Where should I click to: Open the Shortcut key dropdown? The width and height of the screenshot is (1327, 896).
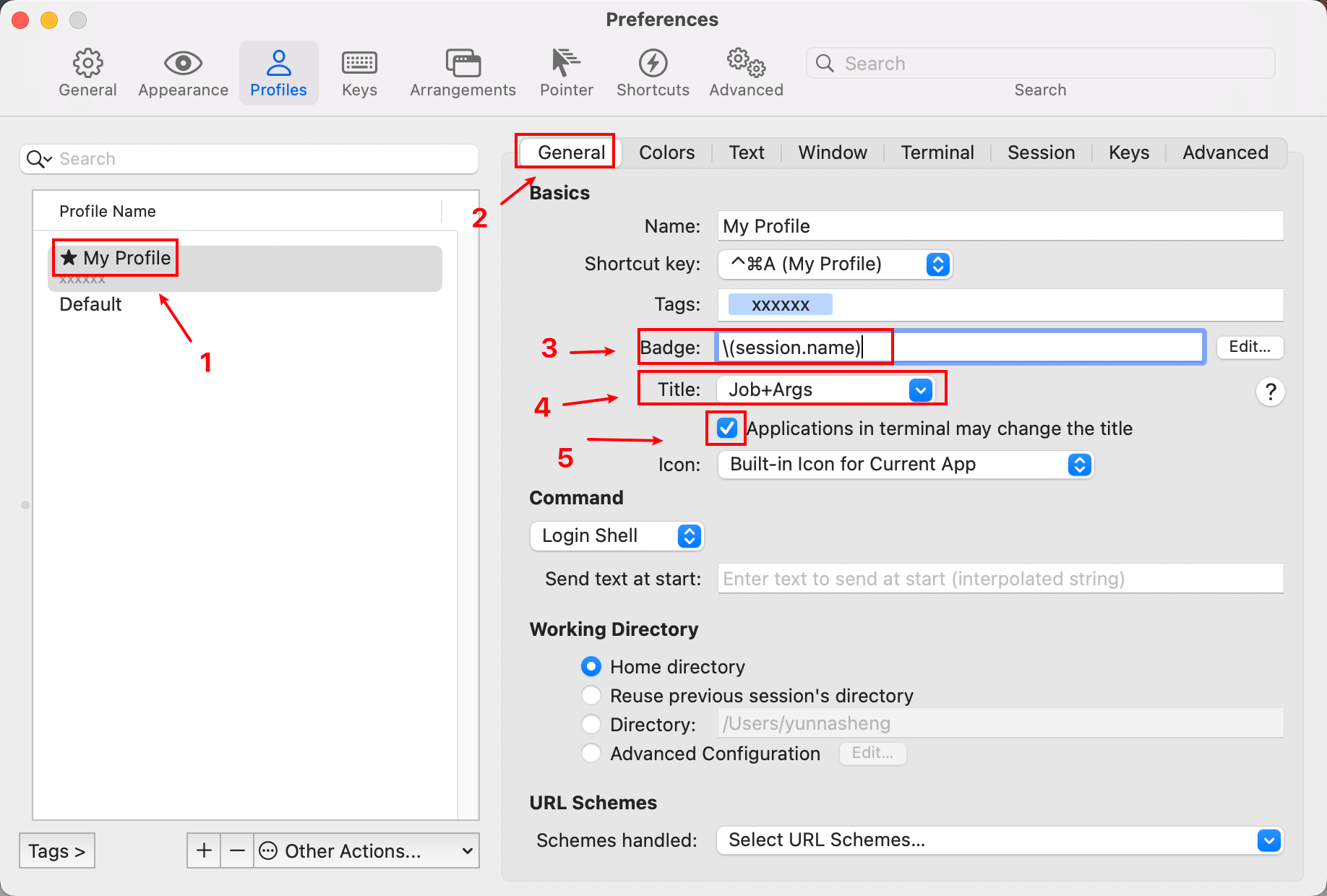pos(835,264)
